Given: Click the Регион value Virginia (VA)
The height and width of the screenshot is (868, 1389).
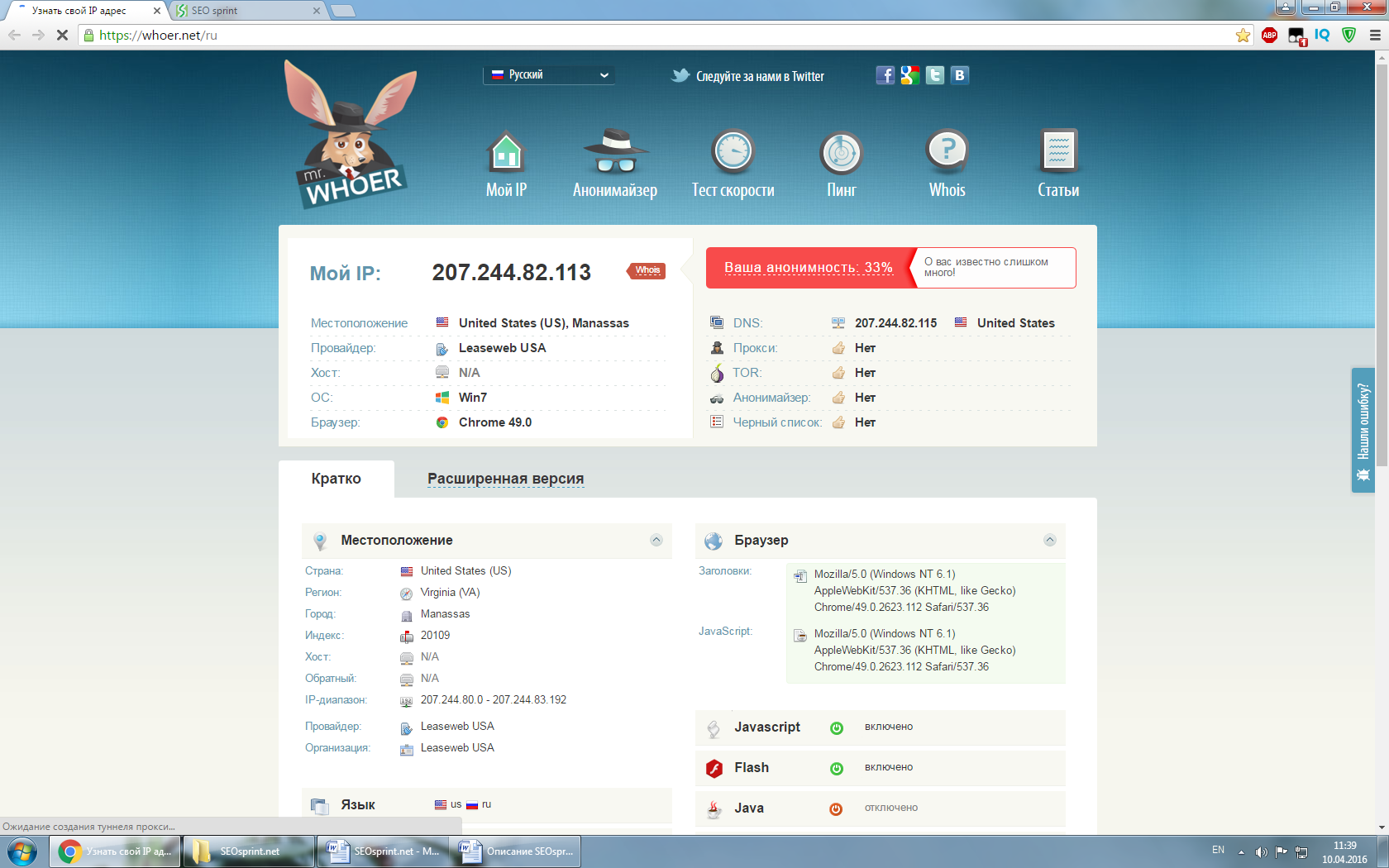Looking at the screenshot, I should [450, 592].
